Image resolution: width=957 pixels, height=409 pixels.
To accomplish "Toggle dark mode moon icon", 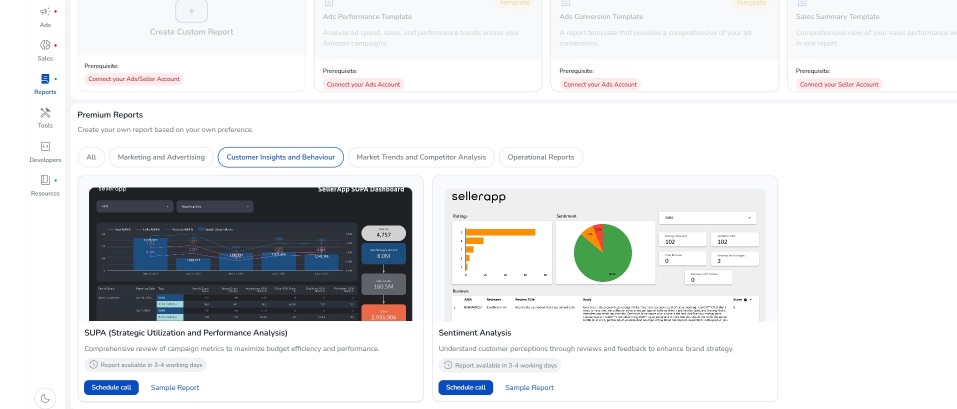I will pyautogui.click(x=45, y=399).
